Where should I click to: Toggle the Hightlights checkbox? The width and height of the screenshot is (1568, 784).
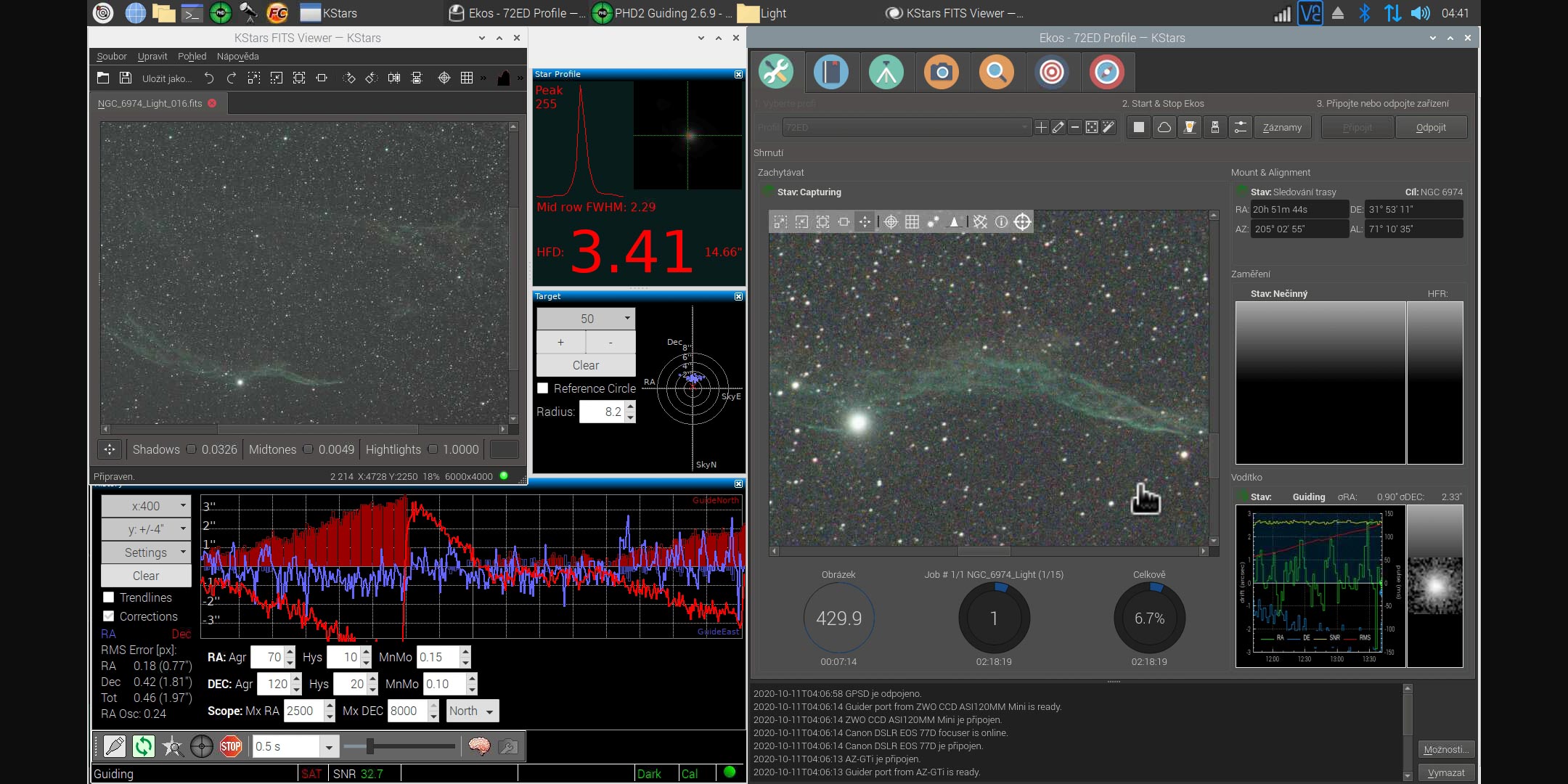433,449
